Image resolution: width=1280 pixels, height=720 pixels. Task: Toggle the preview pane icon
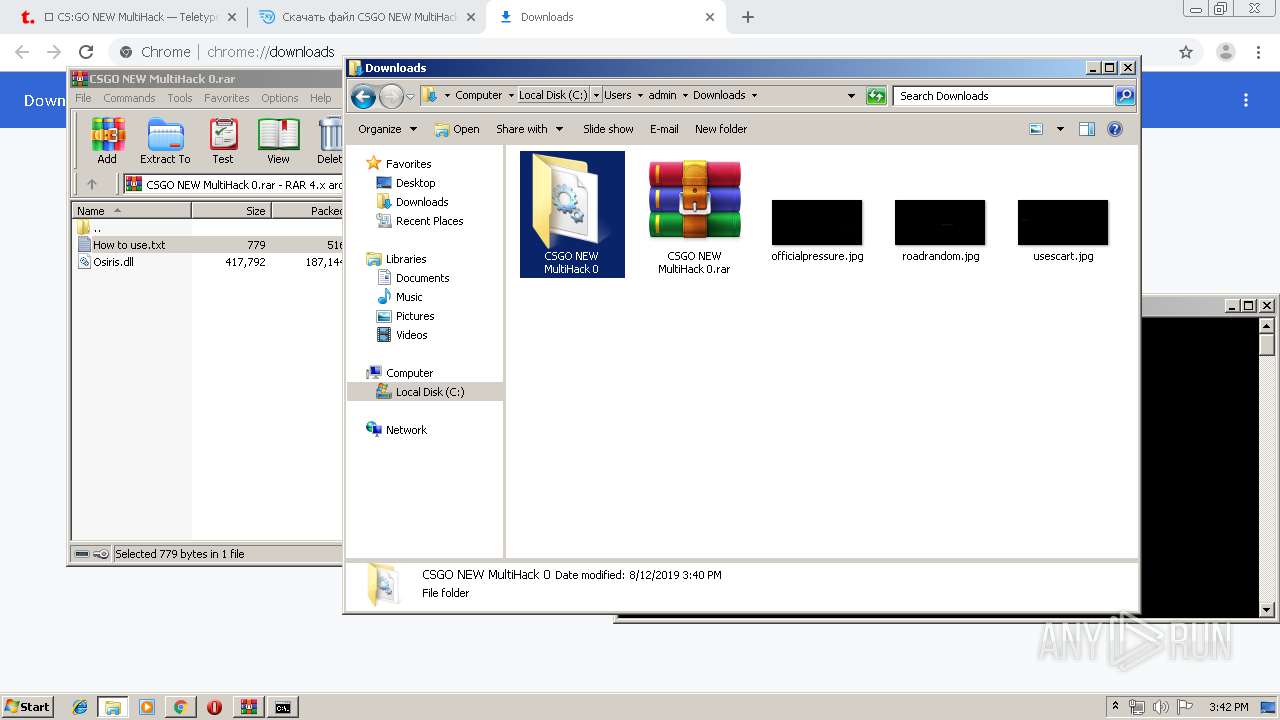click(1087, 129)
